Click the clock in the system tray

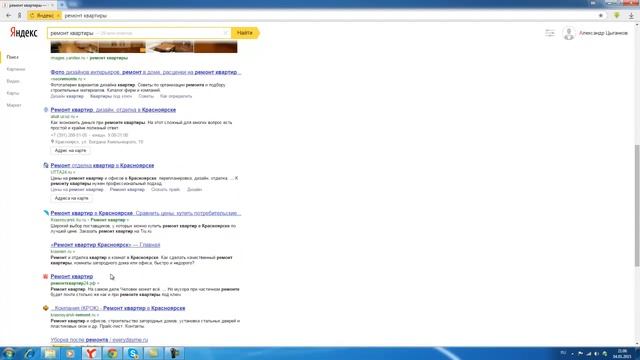[x=622, y=353]
